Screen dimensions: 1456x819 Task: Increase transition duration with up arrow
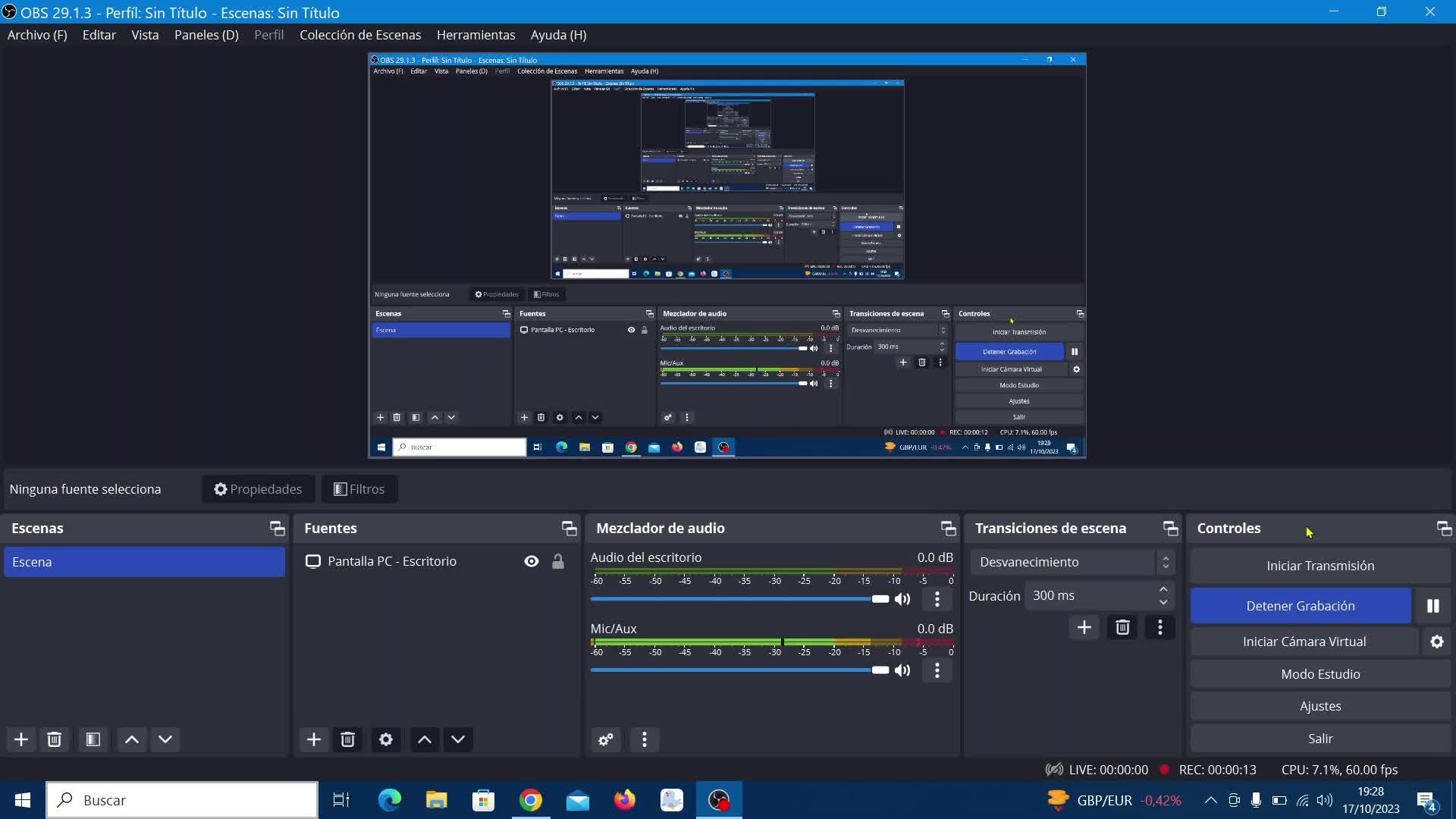click(1163, 589)
